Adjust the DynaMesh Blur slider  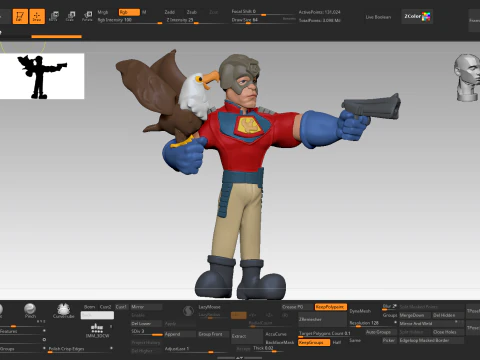(389, 307)
